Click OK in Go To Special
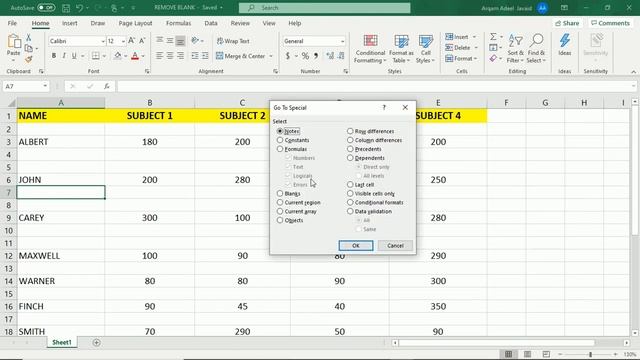This screenshot has height=360, width=640. coord(356,246)
